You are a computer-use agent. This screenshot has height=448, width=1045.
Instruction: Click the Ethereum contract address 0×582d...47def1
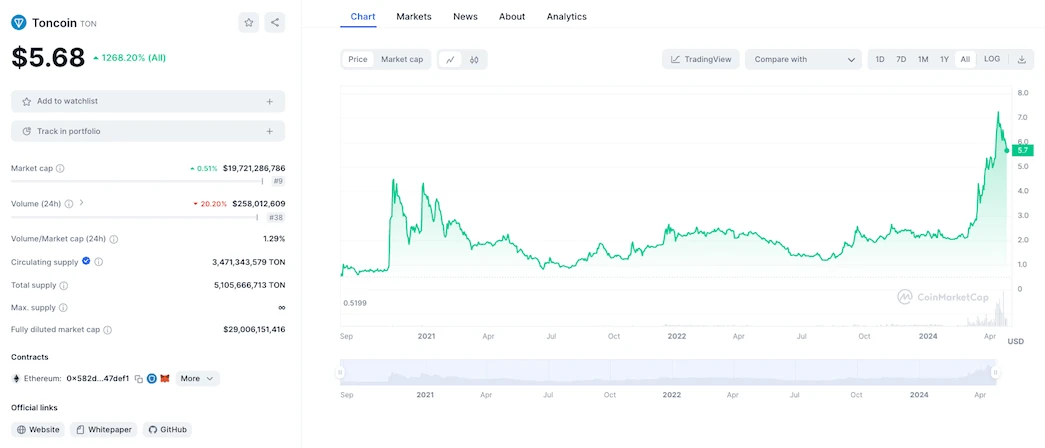click(98, 379)
